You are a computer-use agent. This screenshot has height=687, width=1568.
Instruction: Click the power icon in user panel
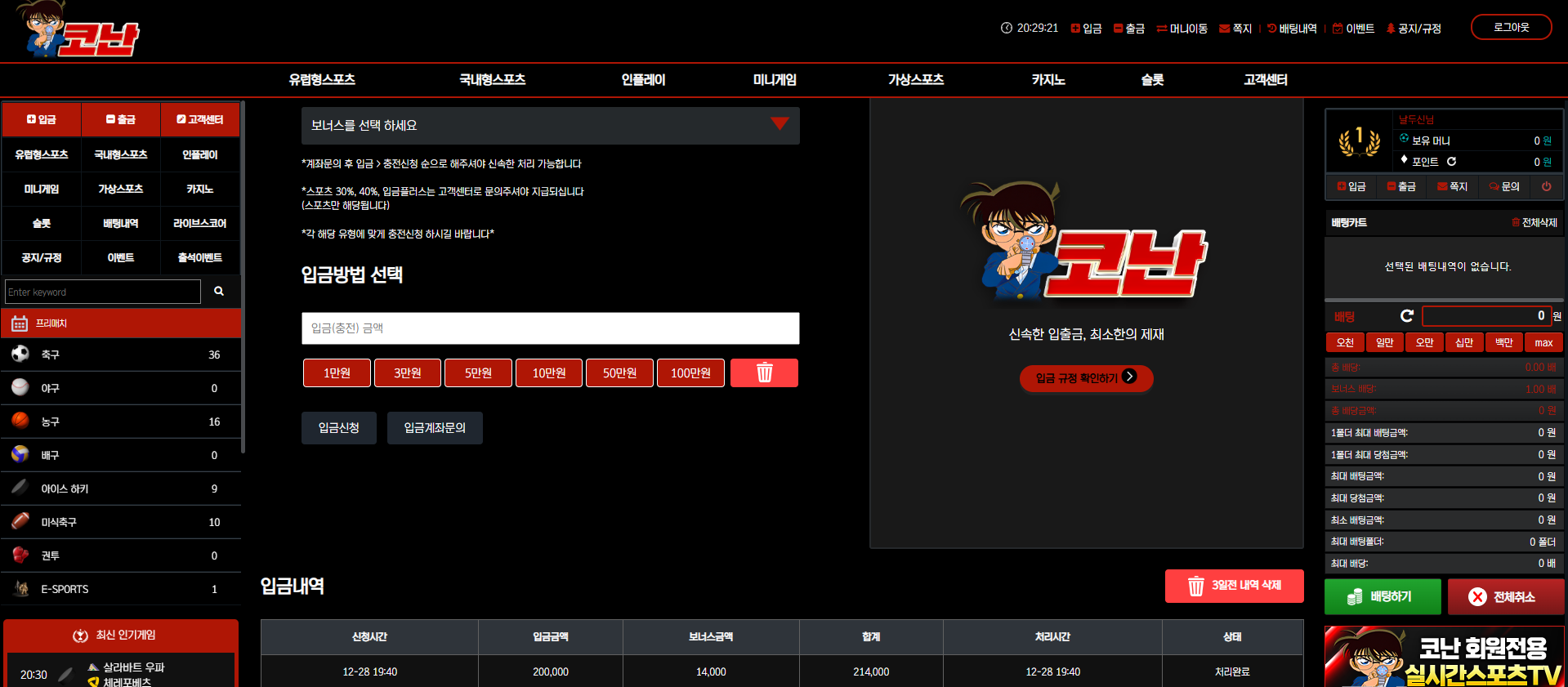1546,186
